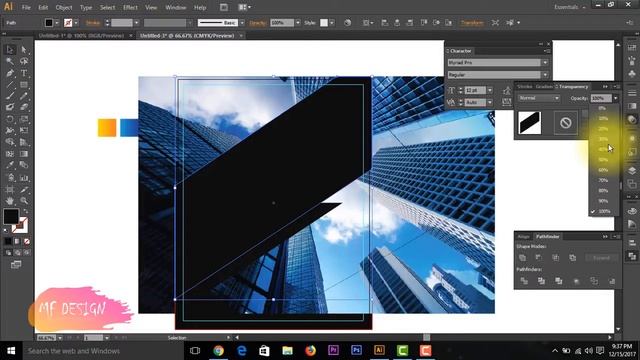Viewport: 640px width, 360px height.
Task: Pick the Eyedropper tool
Action: click(x=10, y=165)
